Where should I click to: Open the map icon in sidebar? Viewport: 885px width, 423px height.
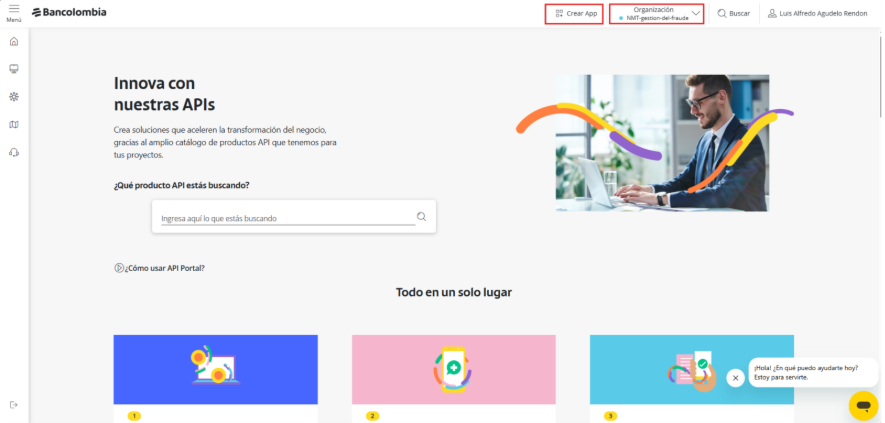[14, 124]
